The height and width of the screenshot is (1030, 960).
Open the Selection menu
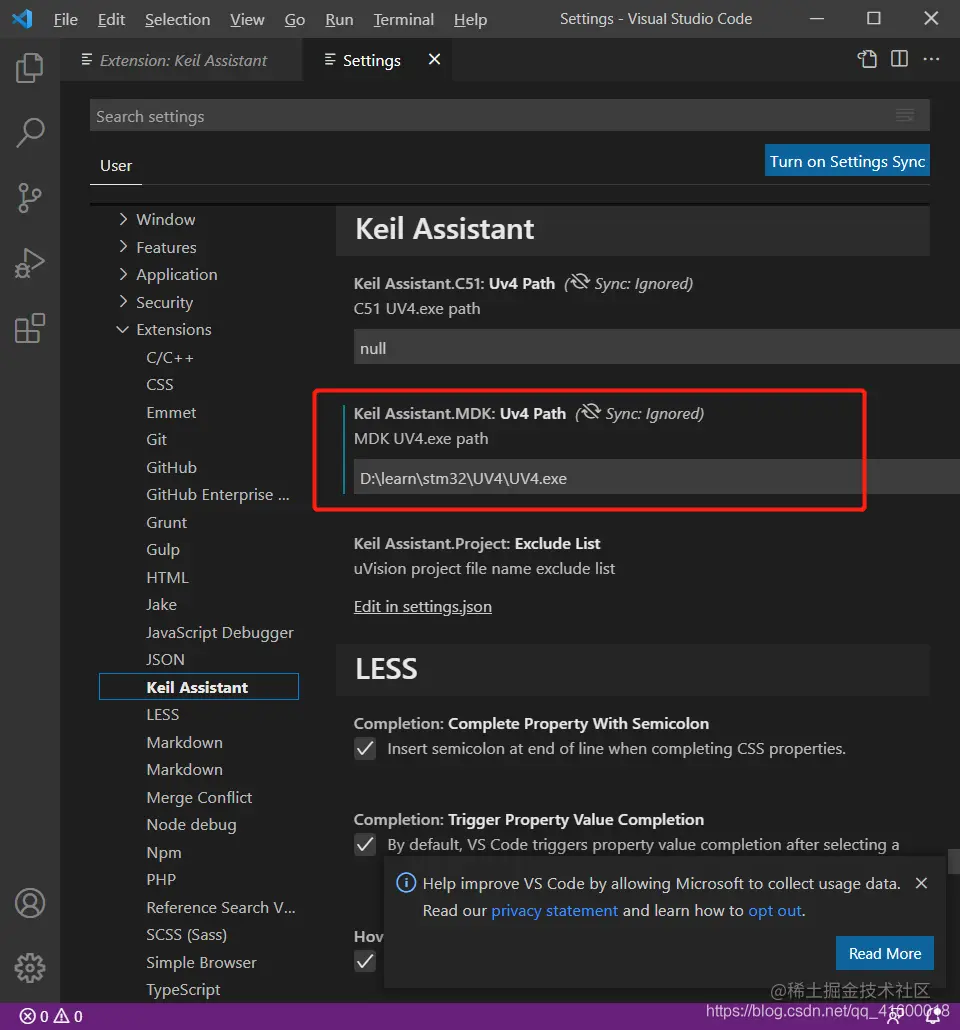[x=177, y=20]
